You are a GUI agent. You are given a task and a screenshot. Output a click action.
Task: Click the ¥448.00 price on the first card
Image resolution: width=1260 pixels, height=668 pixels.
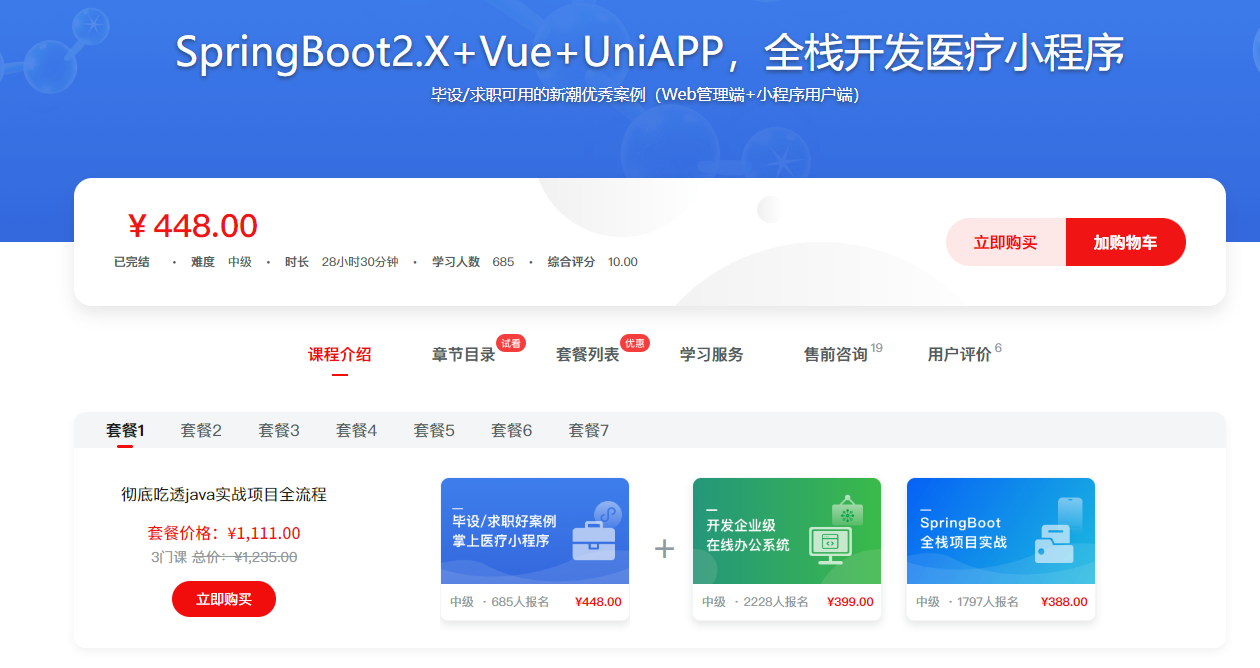click(x=598, y=602)
